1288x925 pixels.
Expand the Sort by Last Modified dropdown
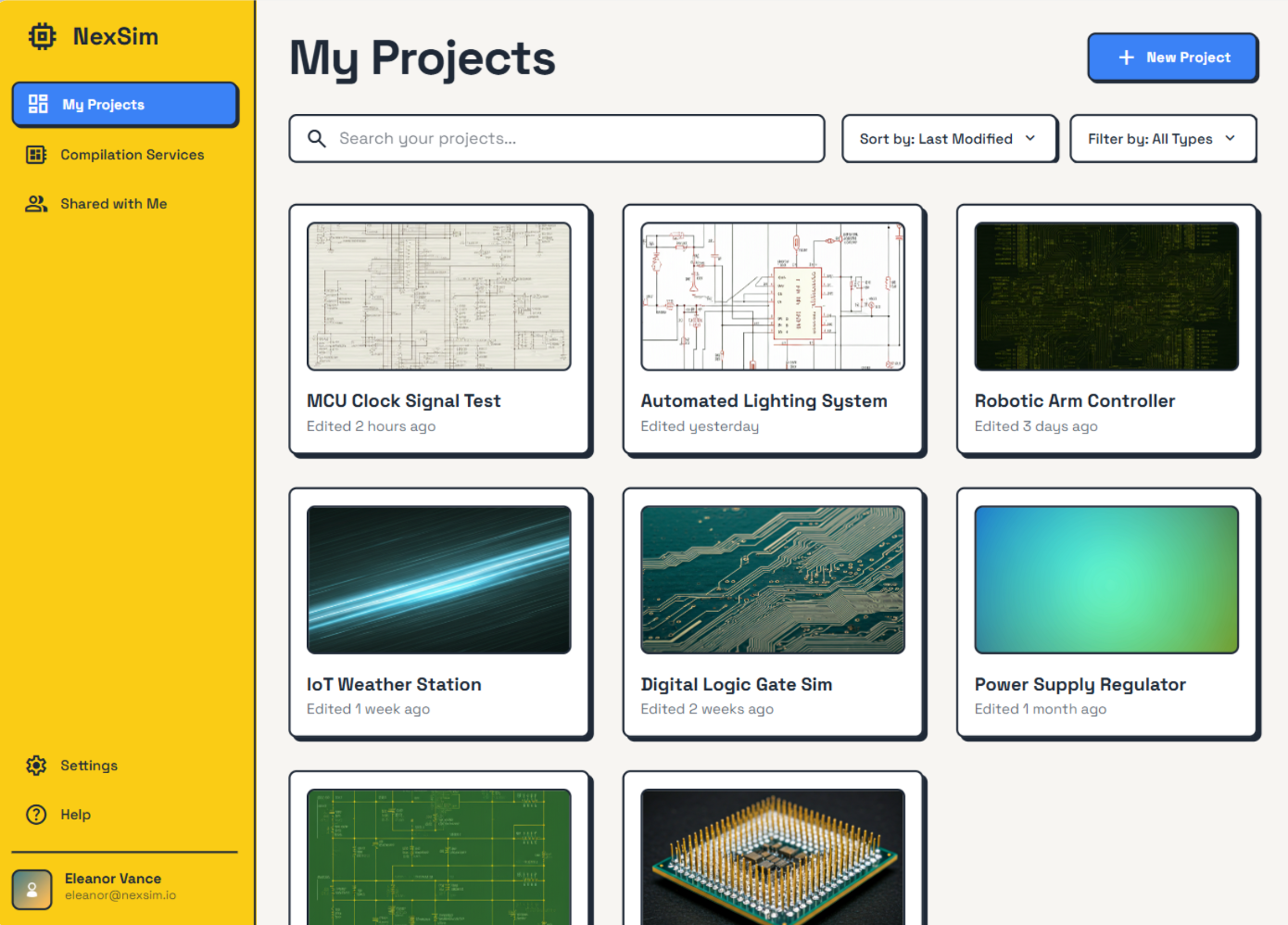[x=948, y=139]
